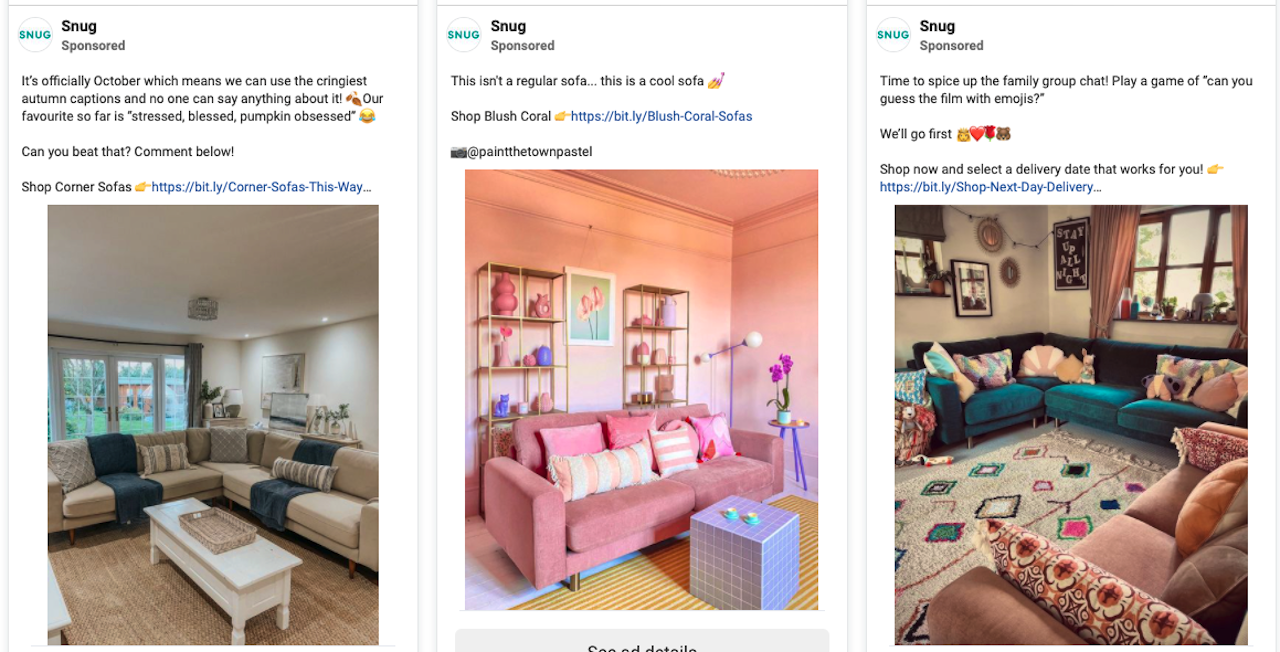
Task: Click the See ad details button
Action: (x=642, y=641)
